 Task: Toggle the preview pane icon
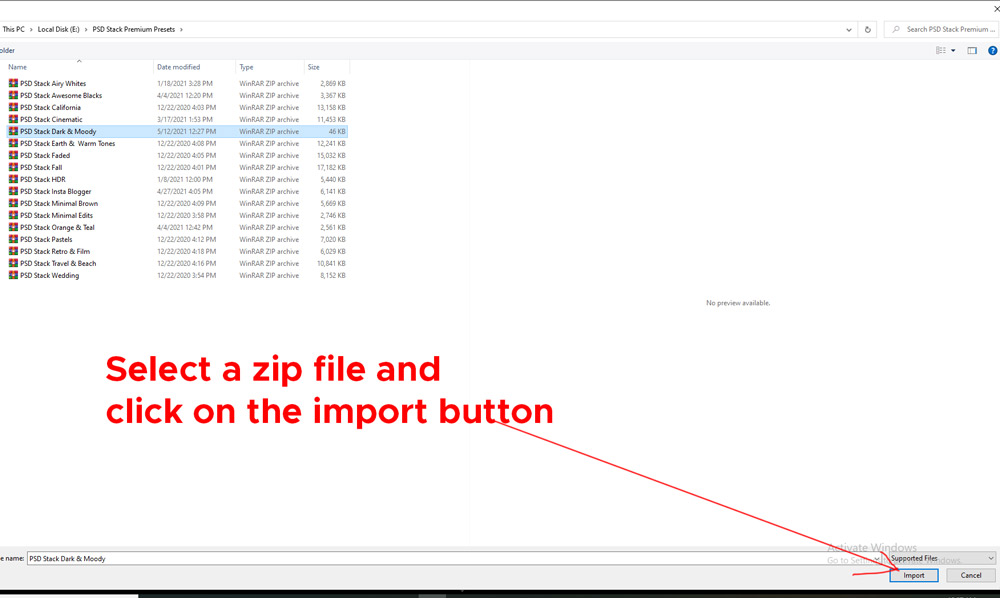[x=972, y=50]
